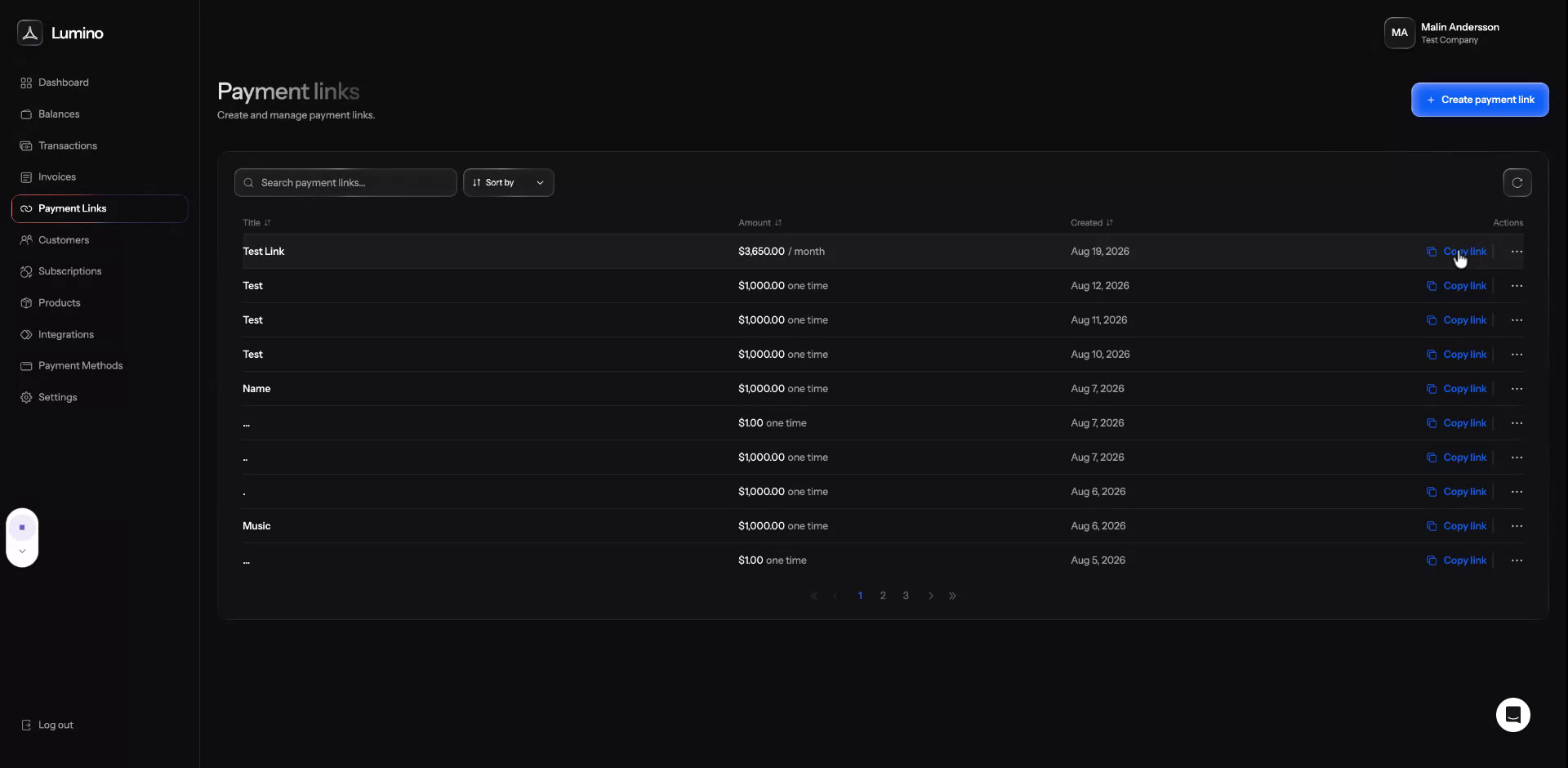
Task: Sort the table by Amount column
Action: point(759,223)
